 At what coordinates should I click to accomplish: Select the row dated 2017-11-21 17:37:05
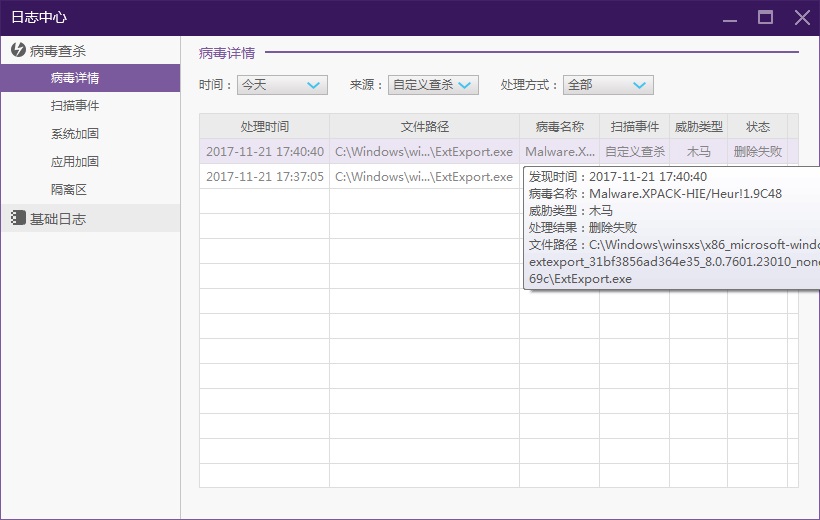(361, 177)
